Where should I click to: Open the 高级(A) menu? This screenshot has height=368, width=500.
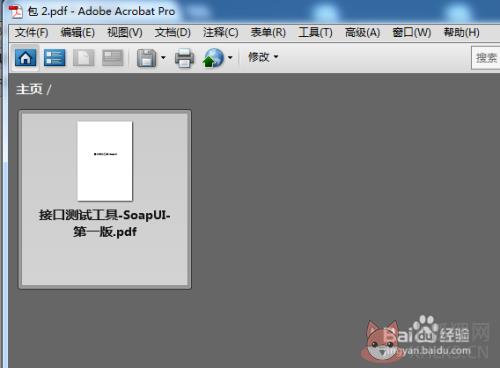pyautogui.click(x=362, y=32)
